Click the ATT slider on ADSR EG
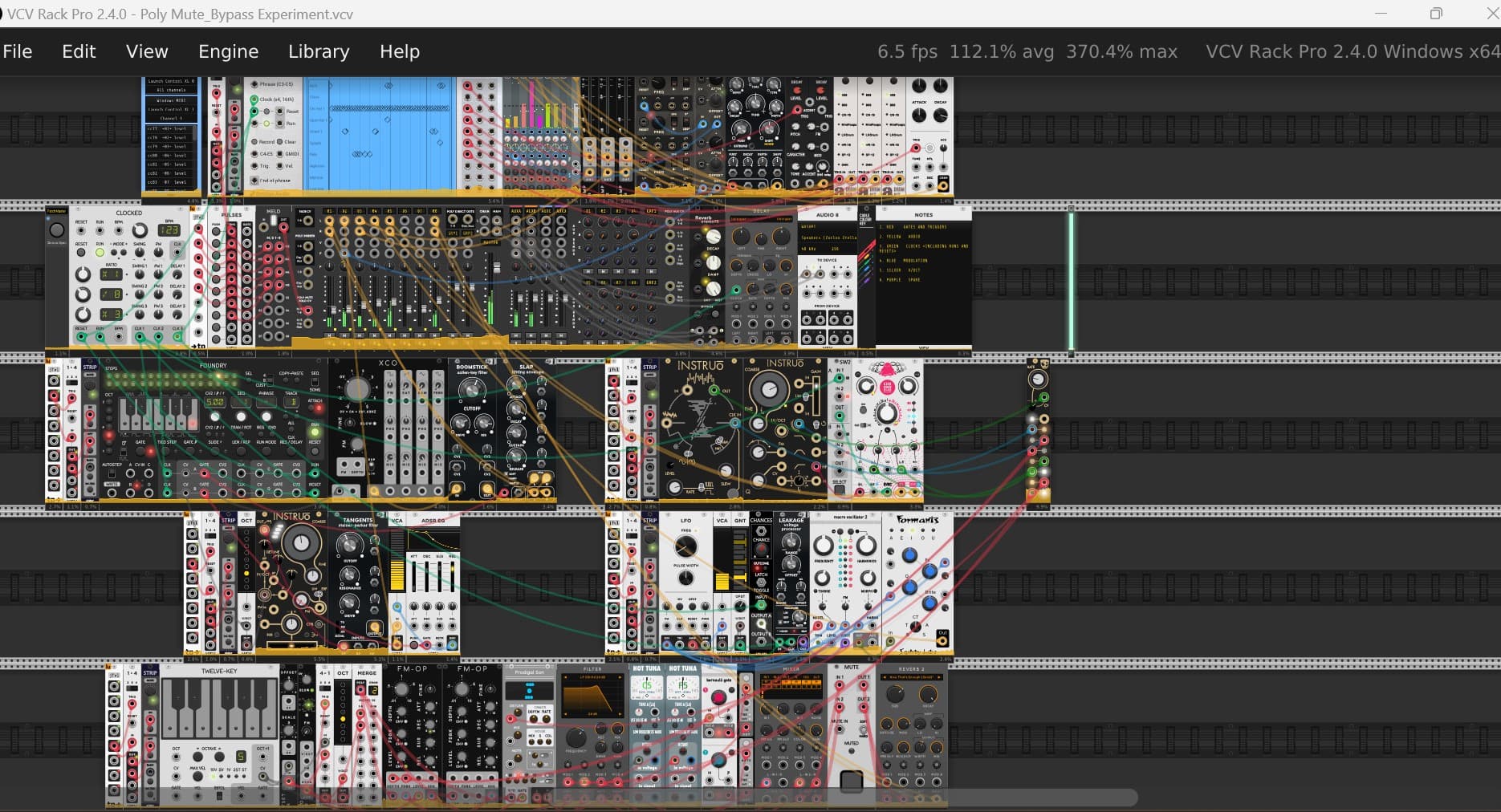 (414, 577)
